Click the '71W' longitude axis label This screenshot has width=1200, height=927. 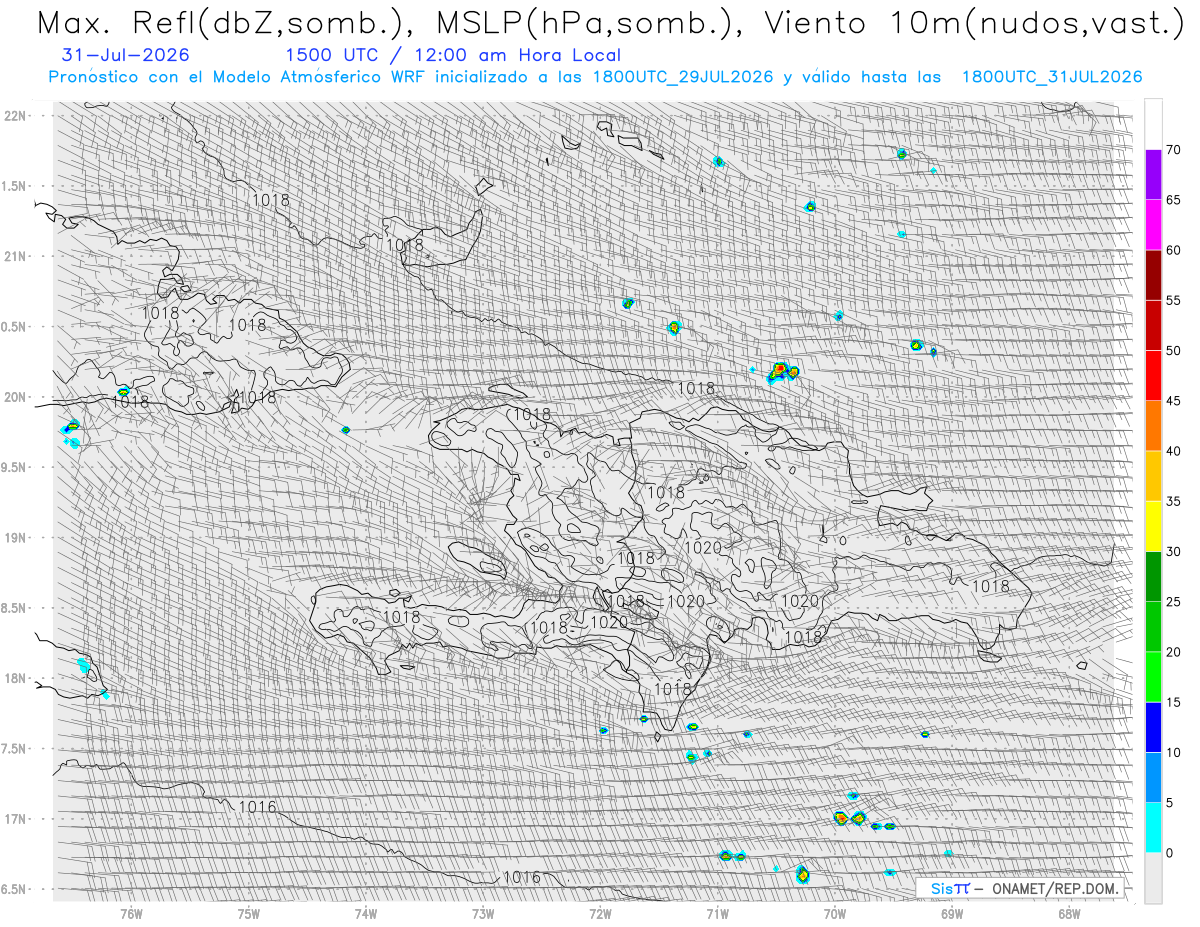pos(717,912)
